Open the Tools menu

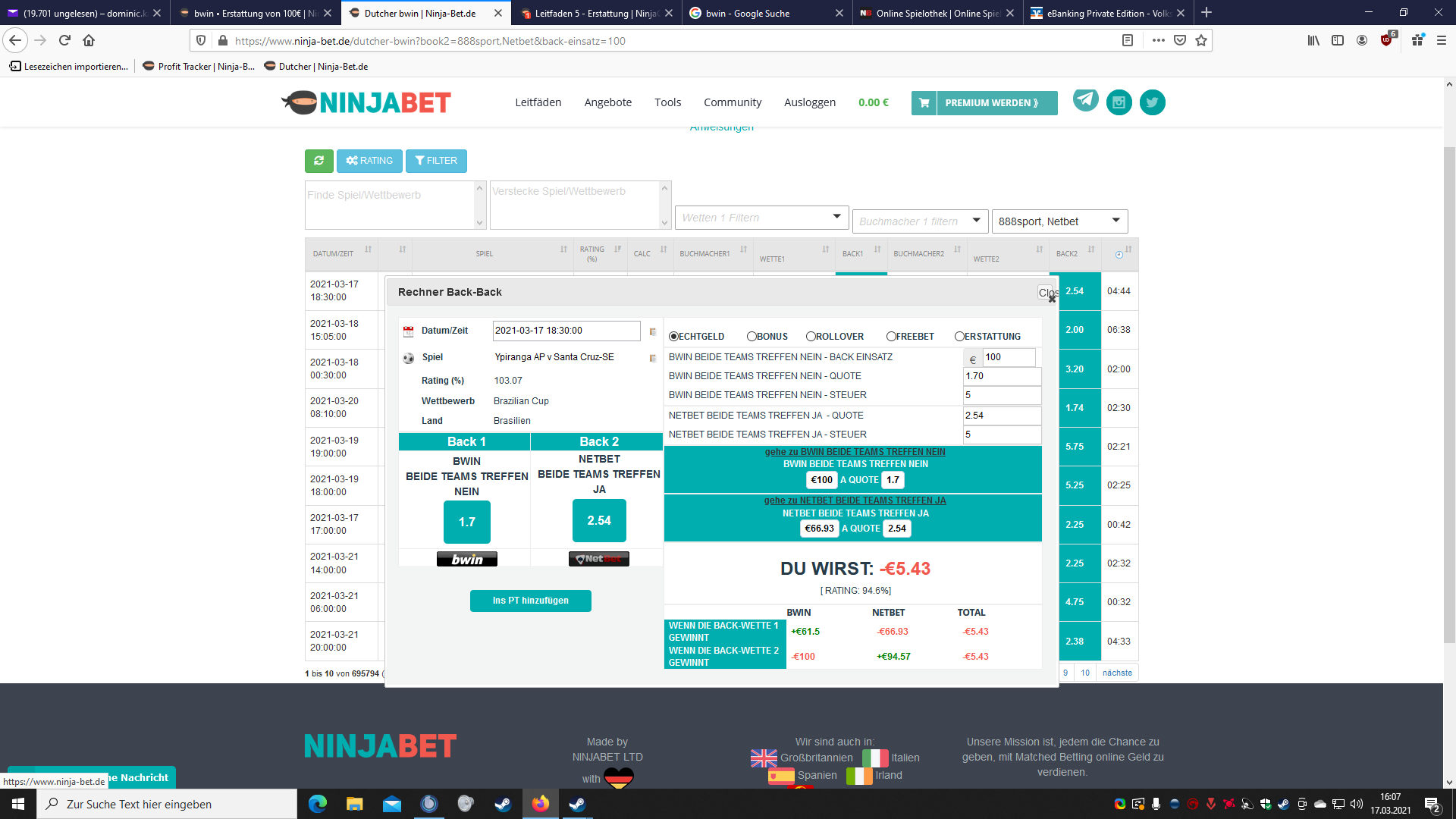667,102
